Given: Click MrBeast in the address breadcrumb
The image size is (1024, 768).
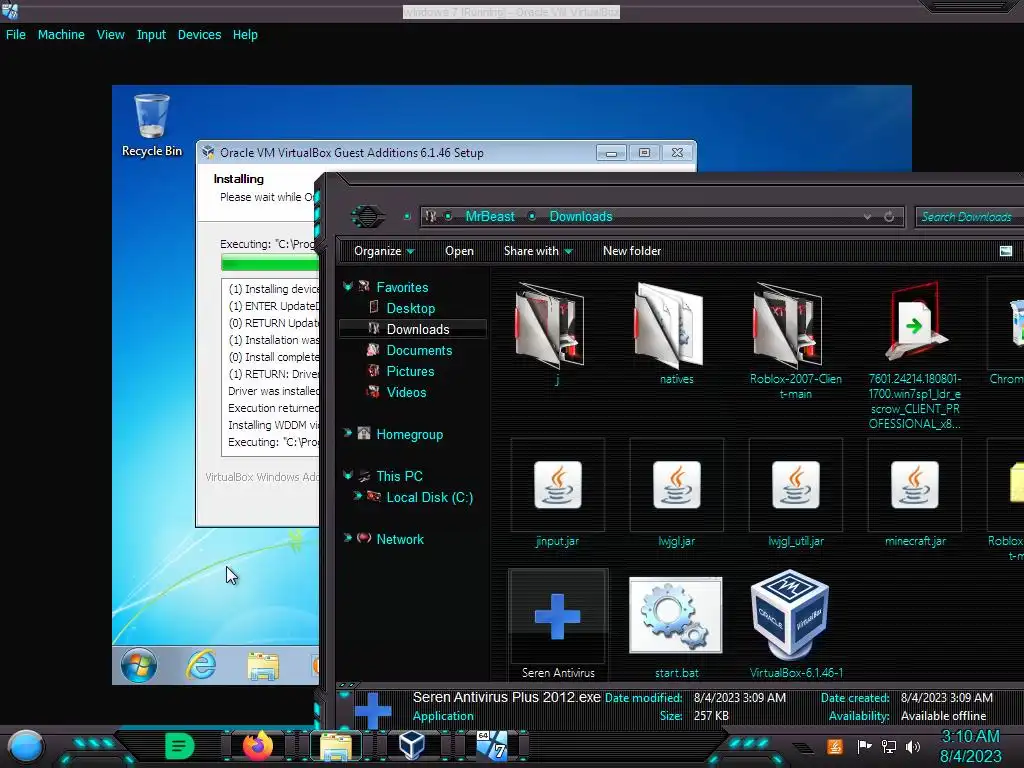Looking at the screenshot, I should pos(490,216).
